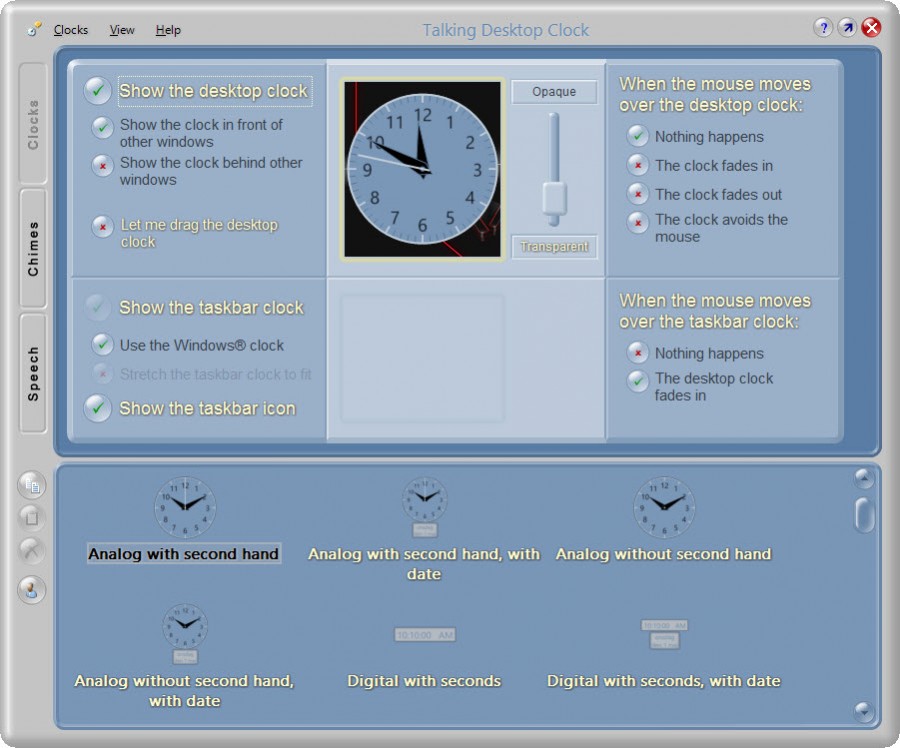This screenshot has width=900, height=748.
Task: Click the greyed-out delete X icon
Action: 32,550
